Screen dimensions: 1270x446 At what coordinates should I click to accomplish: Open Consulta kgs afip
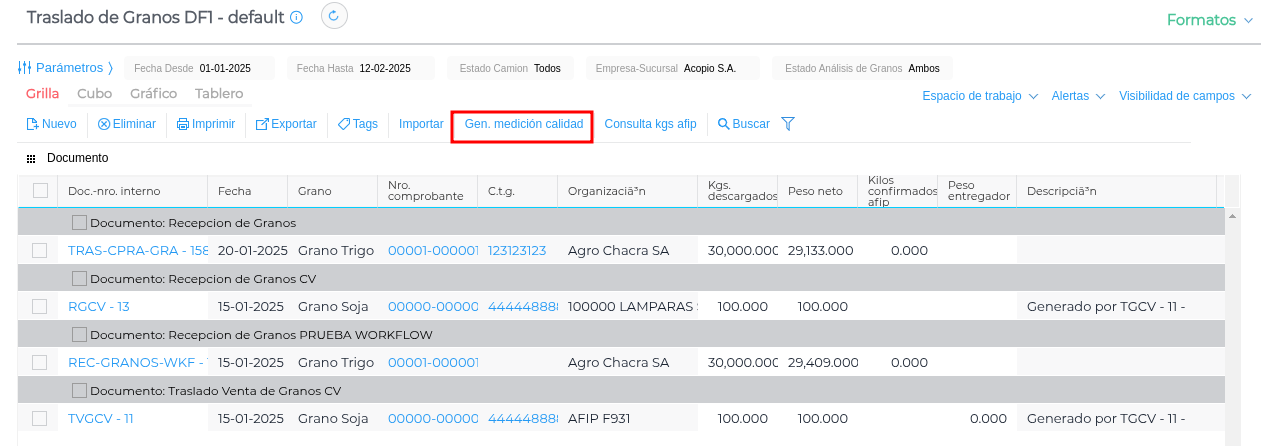point(650,124)
